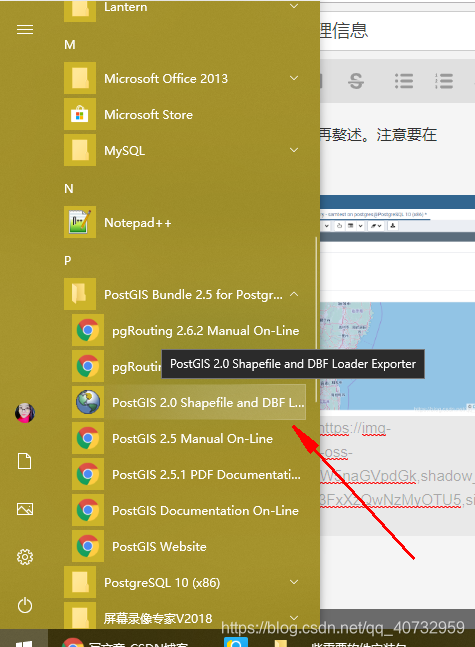
Task: Open PostGIS 2.5 Manual On-Line
Action: coord(189,438)
